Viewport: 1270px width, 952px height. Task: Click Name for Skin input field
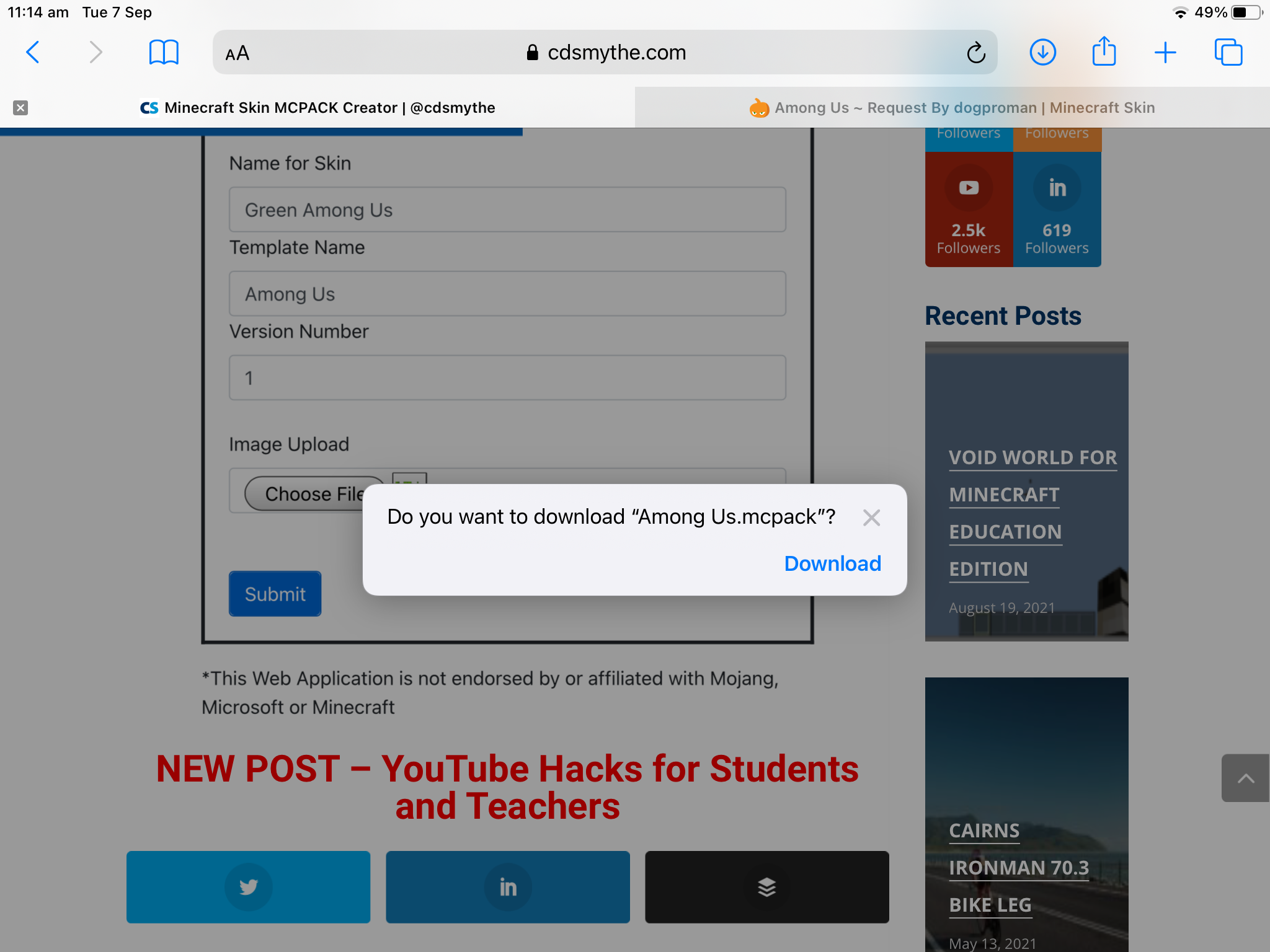coord(507,210)
